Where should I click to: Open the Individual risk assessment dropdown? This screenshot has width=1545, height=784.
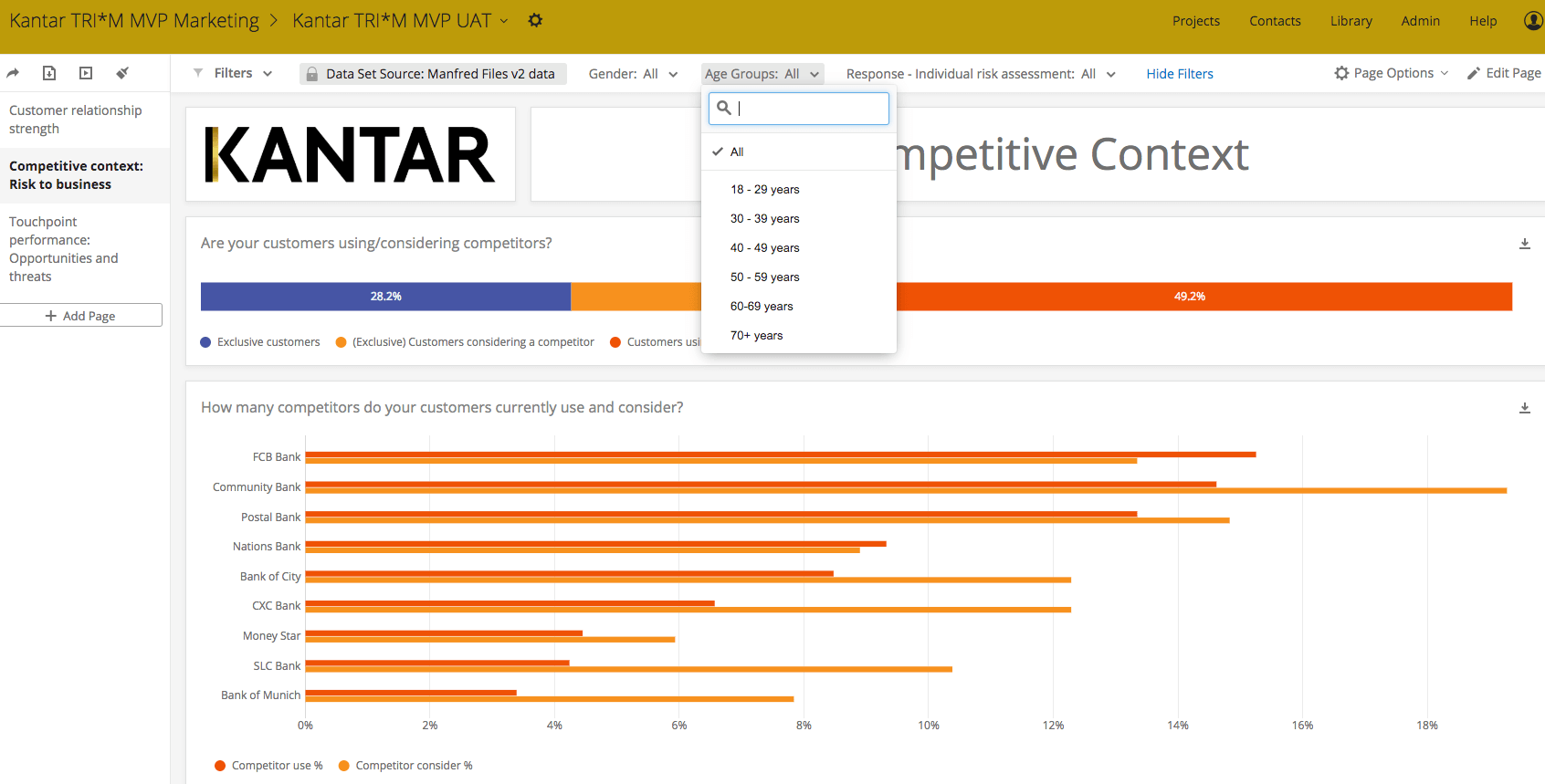pyautogui.click(x=981, y=74)
